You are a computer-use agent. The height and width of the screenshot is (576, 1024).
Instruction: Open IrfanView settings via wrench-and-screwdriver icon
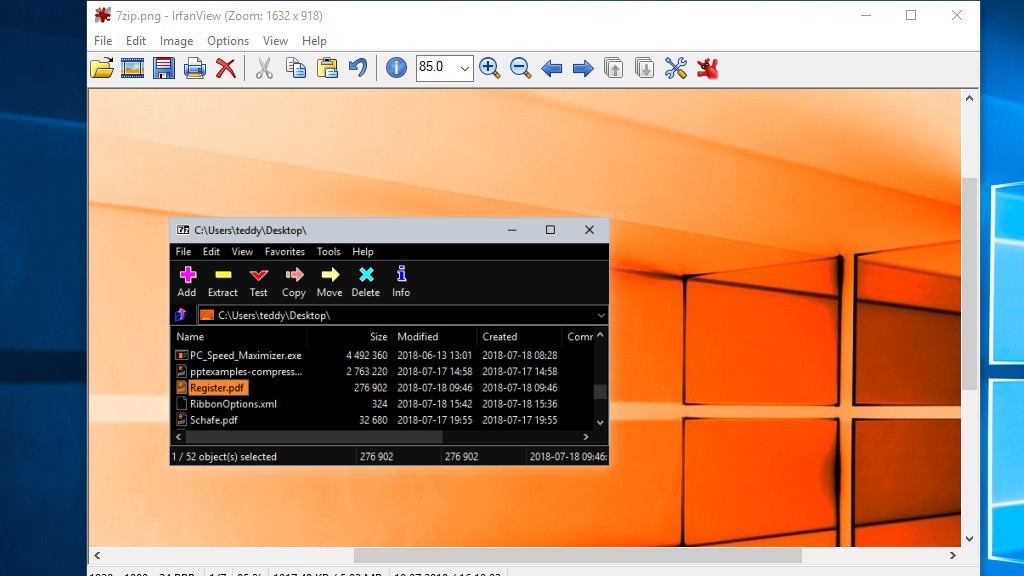point(675,68)
